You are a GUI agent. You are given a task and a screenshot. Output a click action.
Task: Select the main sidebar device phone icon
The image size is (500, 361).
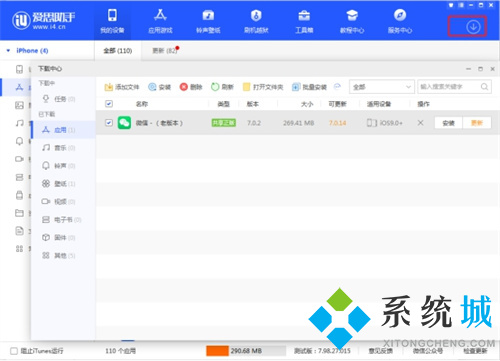click(x=19, y=69)
